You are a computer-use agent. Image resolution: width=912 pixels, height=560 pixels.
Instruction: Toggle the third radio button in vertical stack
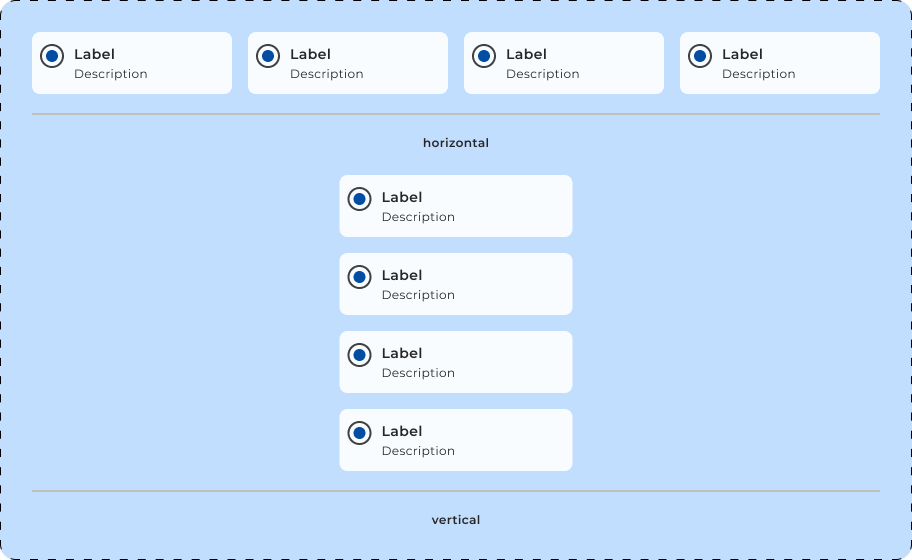click(x=359, y=355)
